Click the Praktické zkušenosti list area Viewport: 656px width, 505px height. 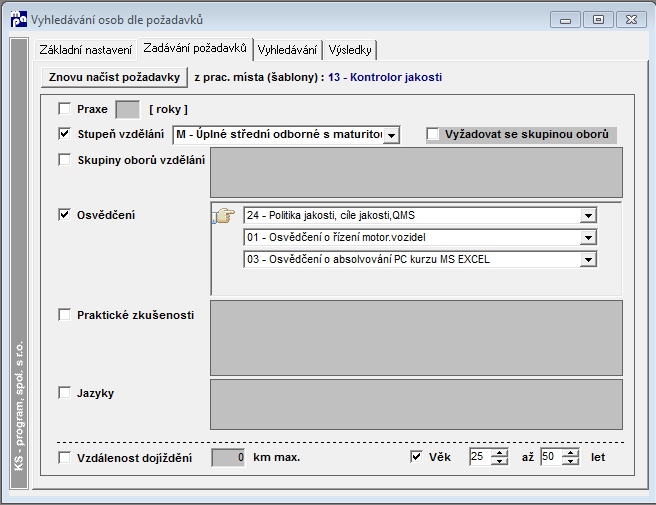(416, 338)
